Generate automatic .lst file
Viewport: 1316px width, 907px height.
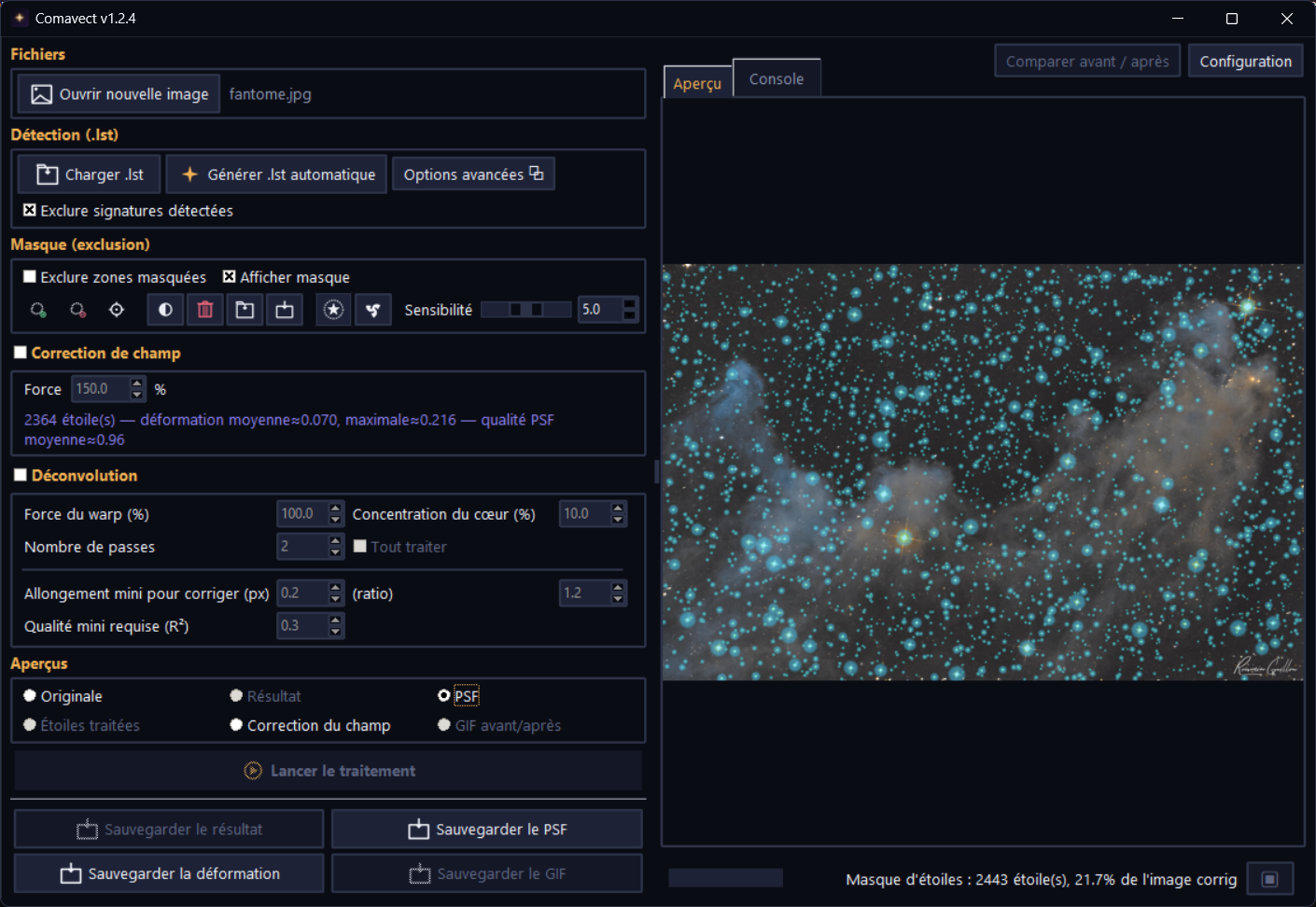[277, 174]
